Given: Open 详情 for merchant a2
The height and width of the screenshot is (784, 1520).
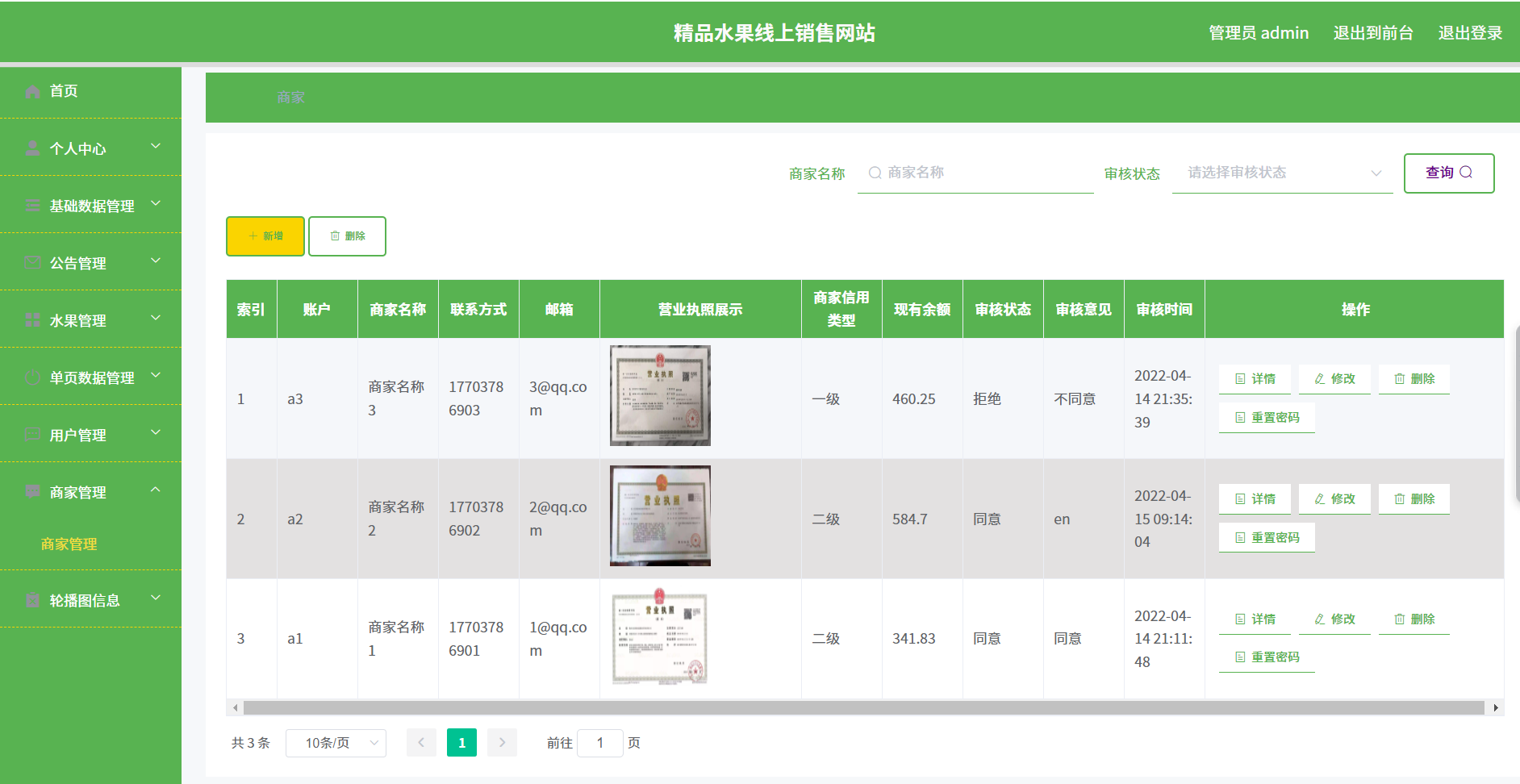Looking at the screenshot, I should point(1255,499).
